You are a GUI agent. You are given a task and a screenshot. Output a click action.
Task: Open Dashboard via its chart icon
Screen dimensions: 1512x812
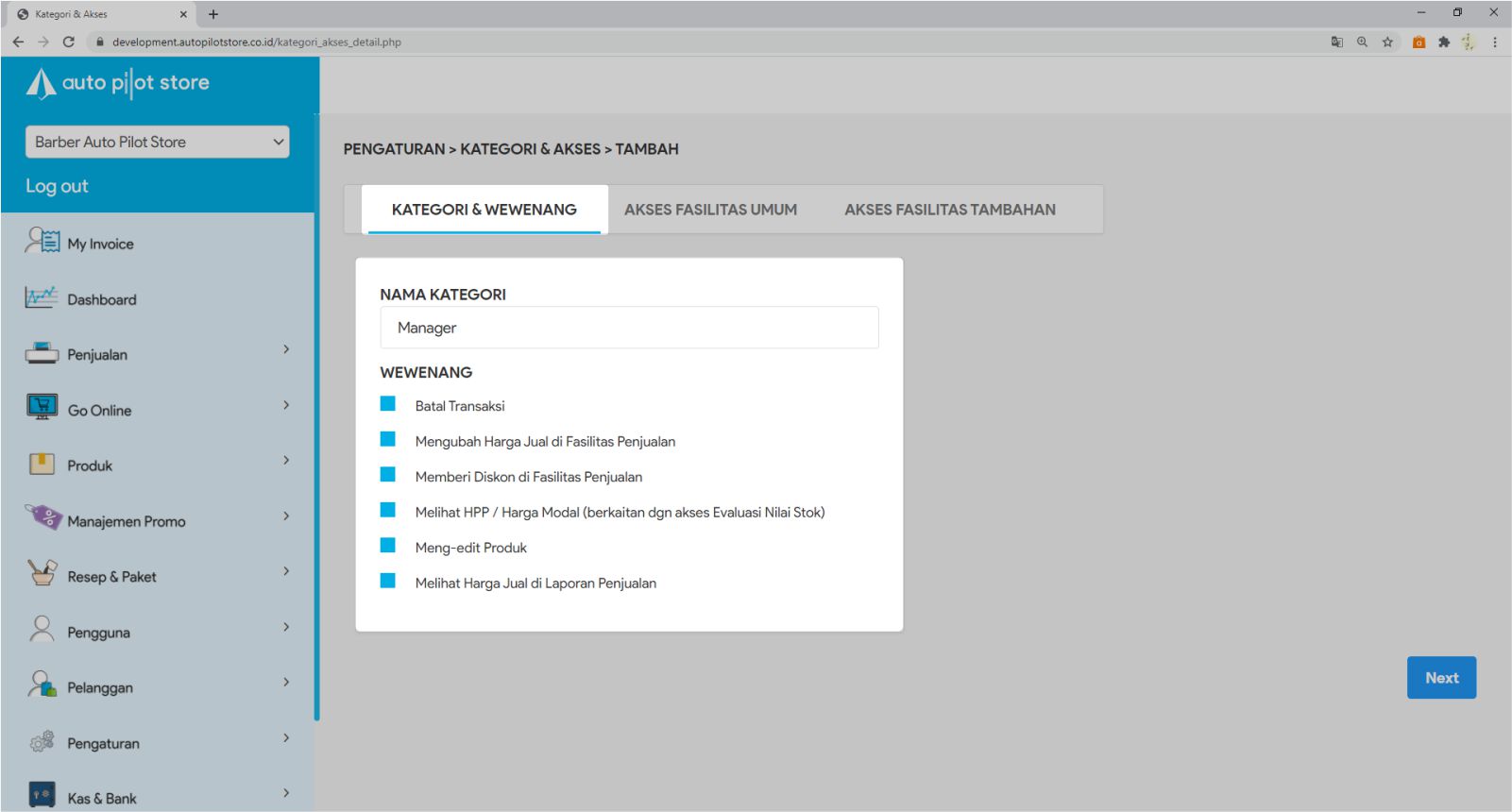click(42, 297)
